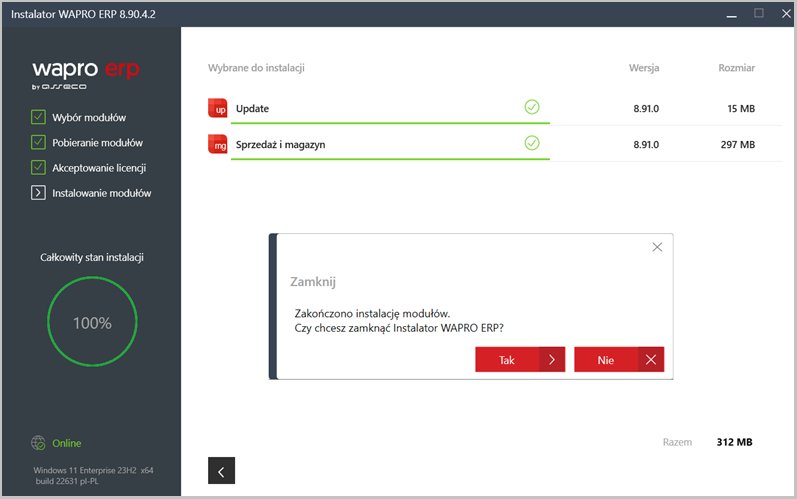
Task: Click the Windows 11 Enterprise build info text
Action: point(93,476)
